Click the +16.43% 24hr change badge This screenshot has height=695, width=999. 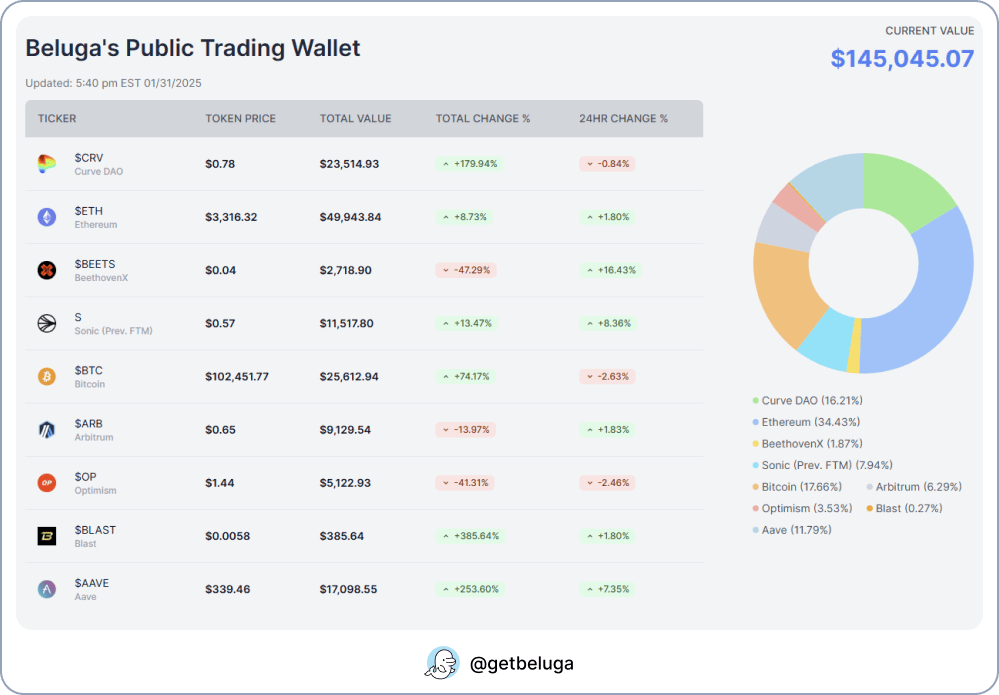610,270
